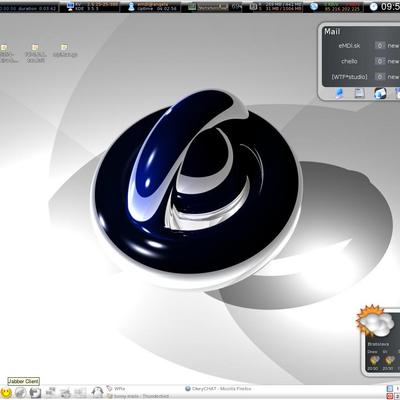This screenshot has height=400, width=400.
Task: Open the second desktop folder icon
Action: [35, 47]
